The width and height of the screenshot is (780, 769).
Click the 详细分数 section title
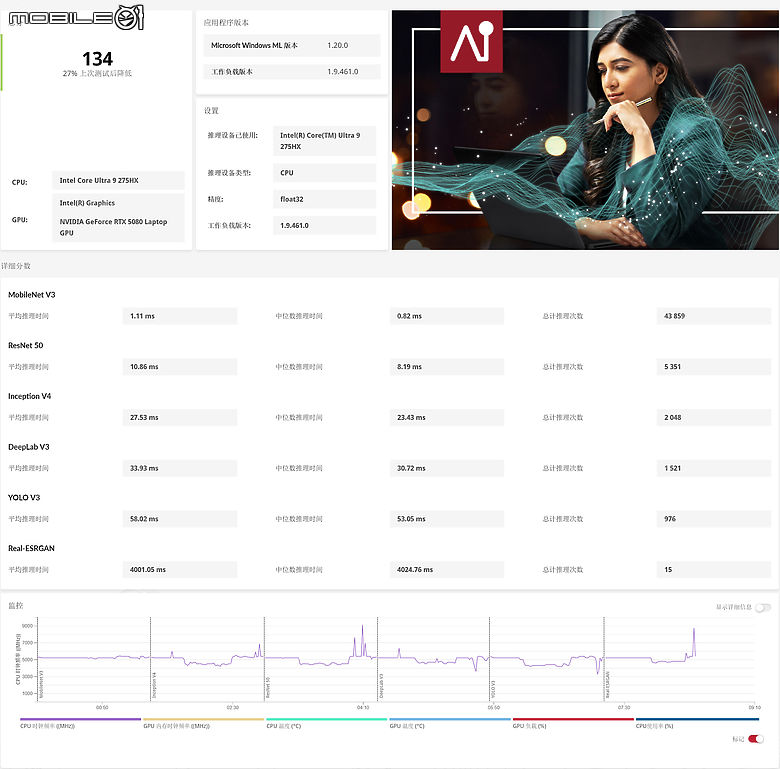pos(16,266)
